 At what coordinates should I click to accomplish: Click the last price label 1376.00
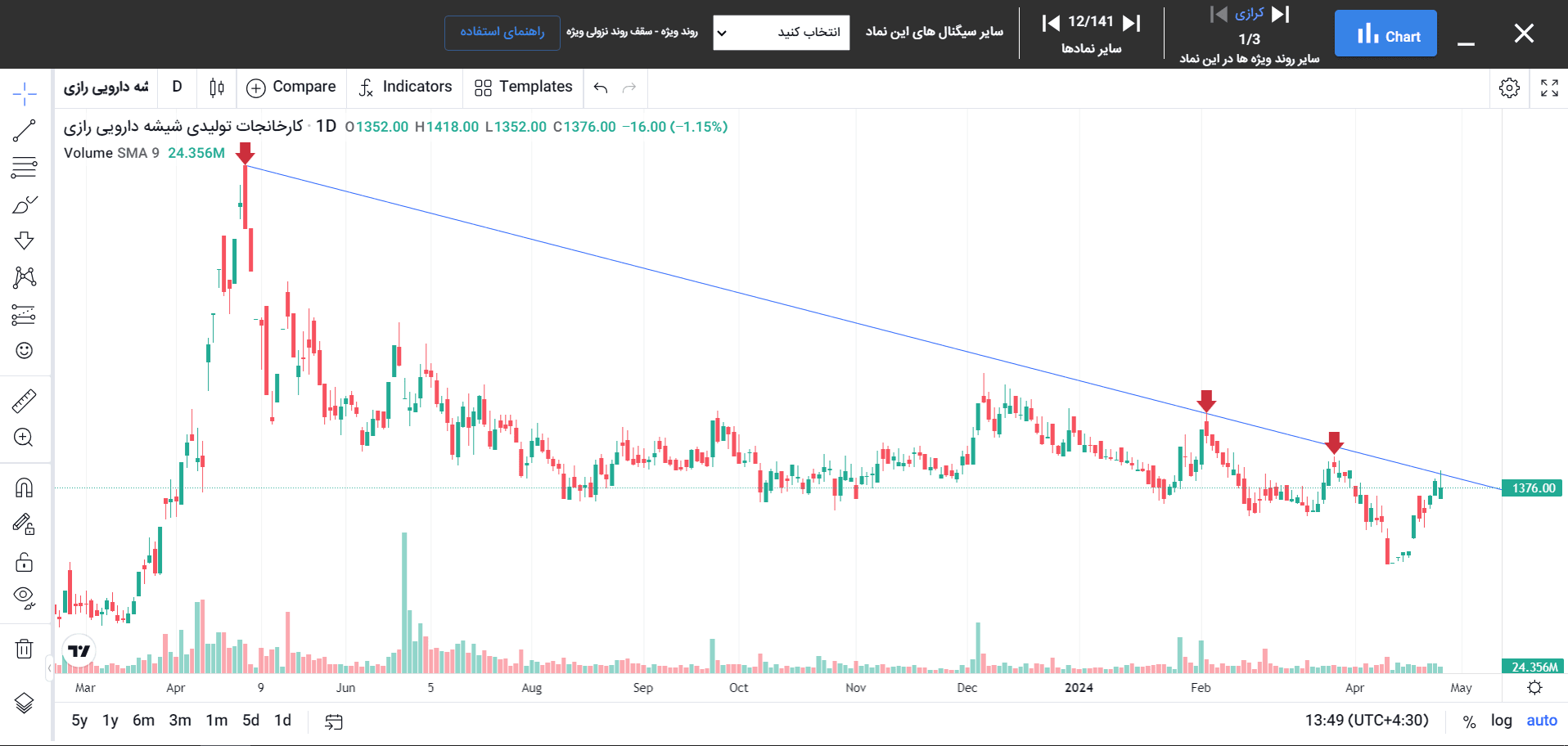[x=1532, y=488]
